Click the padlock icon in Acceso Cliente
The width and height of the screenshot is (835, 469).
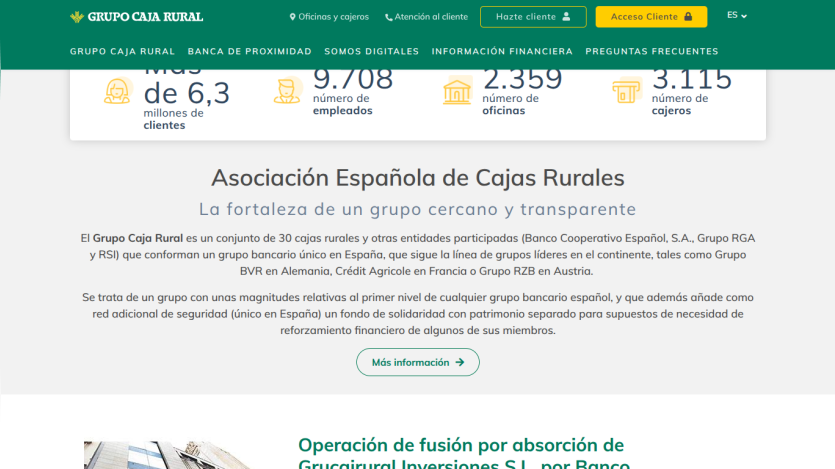pyautogui.click(x=688, y=17)
